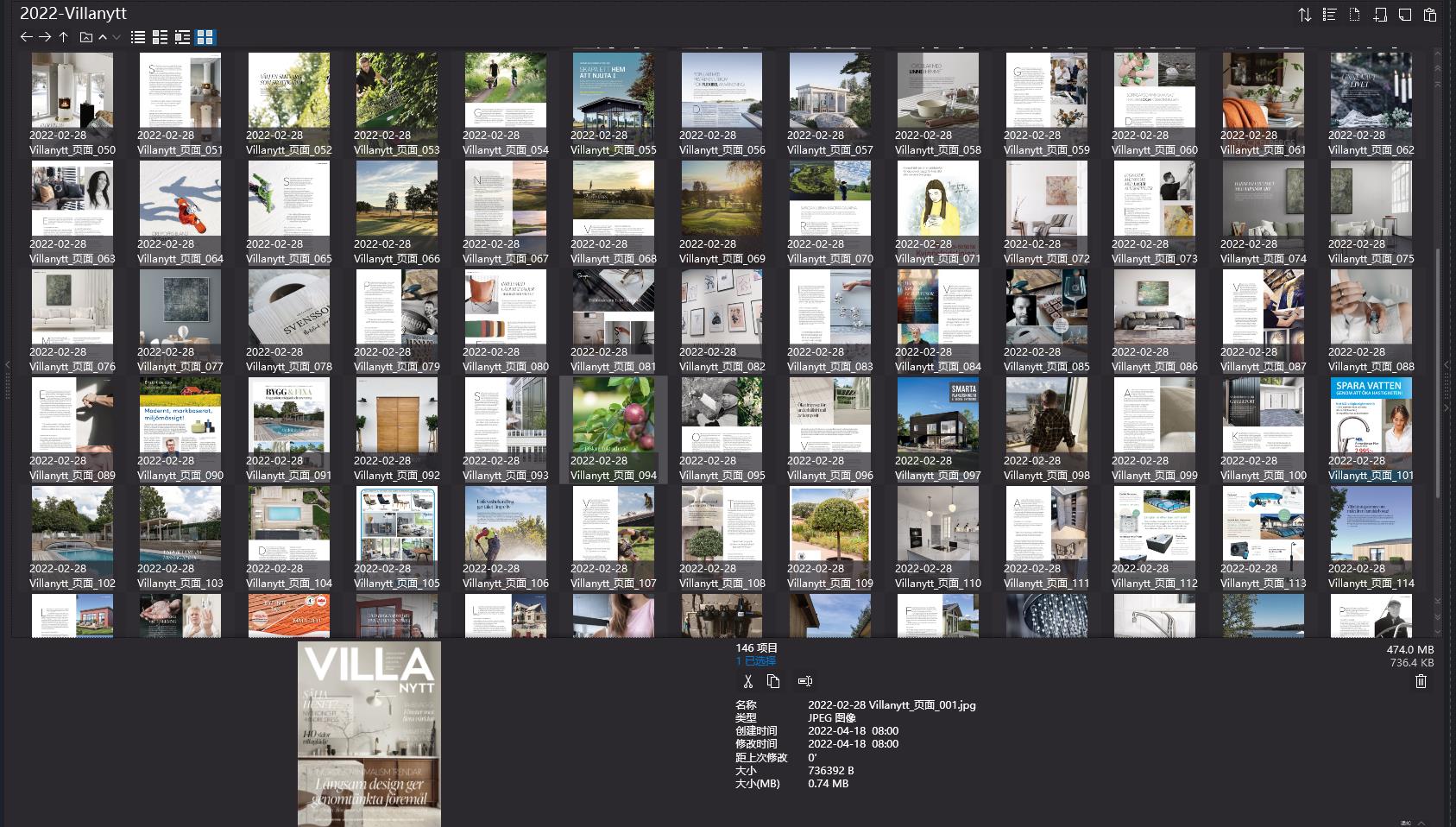
Task: Cut the selected file using scissors icon
Action: 748,682
